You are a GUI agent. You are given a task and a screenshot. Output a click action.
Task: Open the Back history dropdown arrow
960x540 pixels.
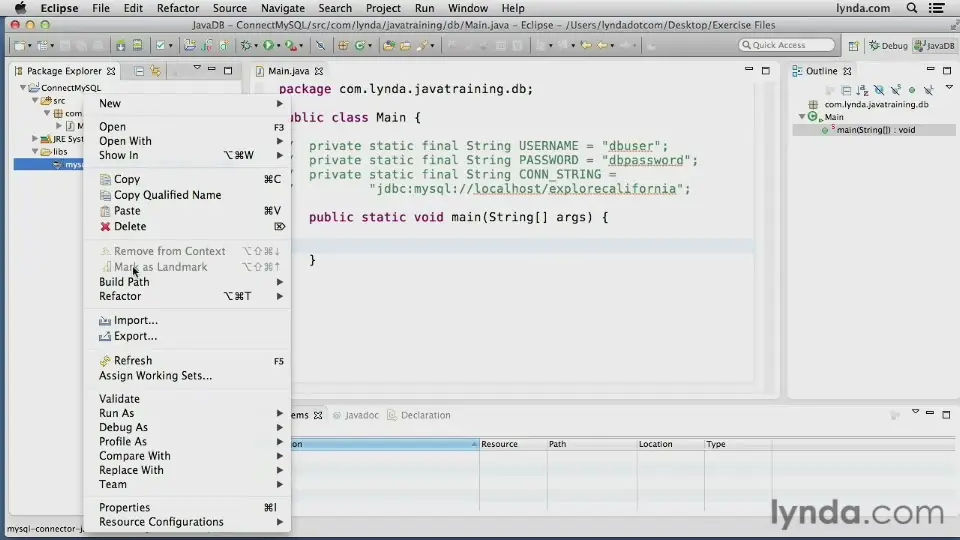(x=612, y=46)
